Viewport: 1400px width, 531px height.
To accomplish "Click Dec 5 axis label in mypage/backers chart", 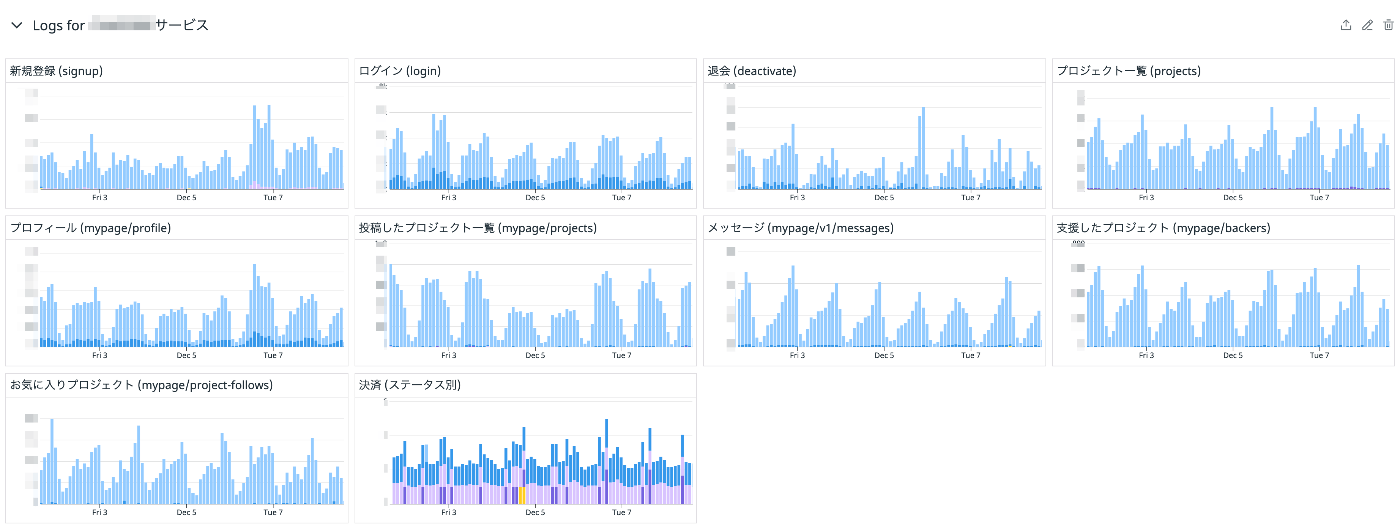I will 1232,355.
